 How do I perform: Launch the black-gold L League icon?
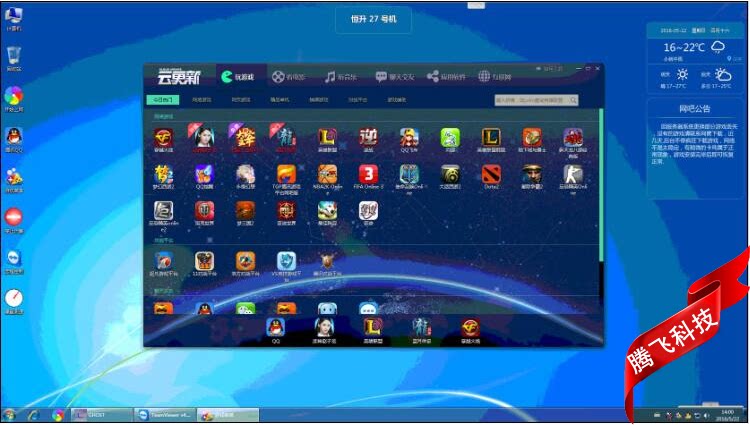(491, 140)
